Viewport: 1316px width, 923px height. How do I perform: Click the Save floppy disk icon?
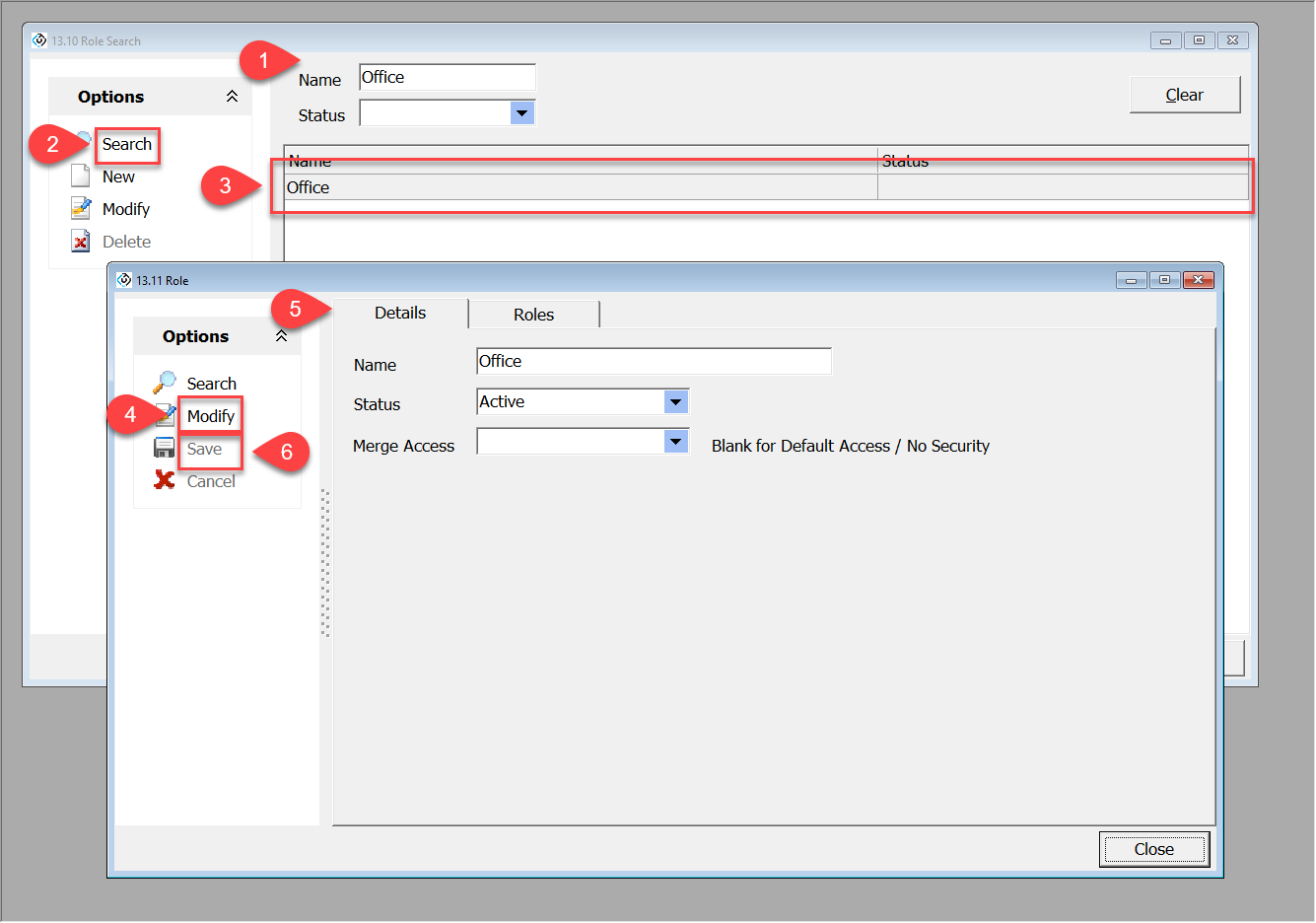point(165,449)
